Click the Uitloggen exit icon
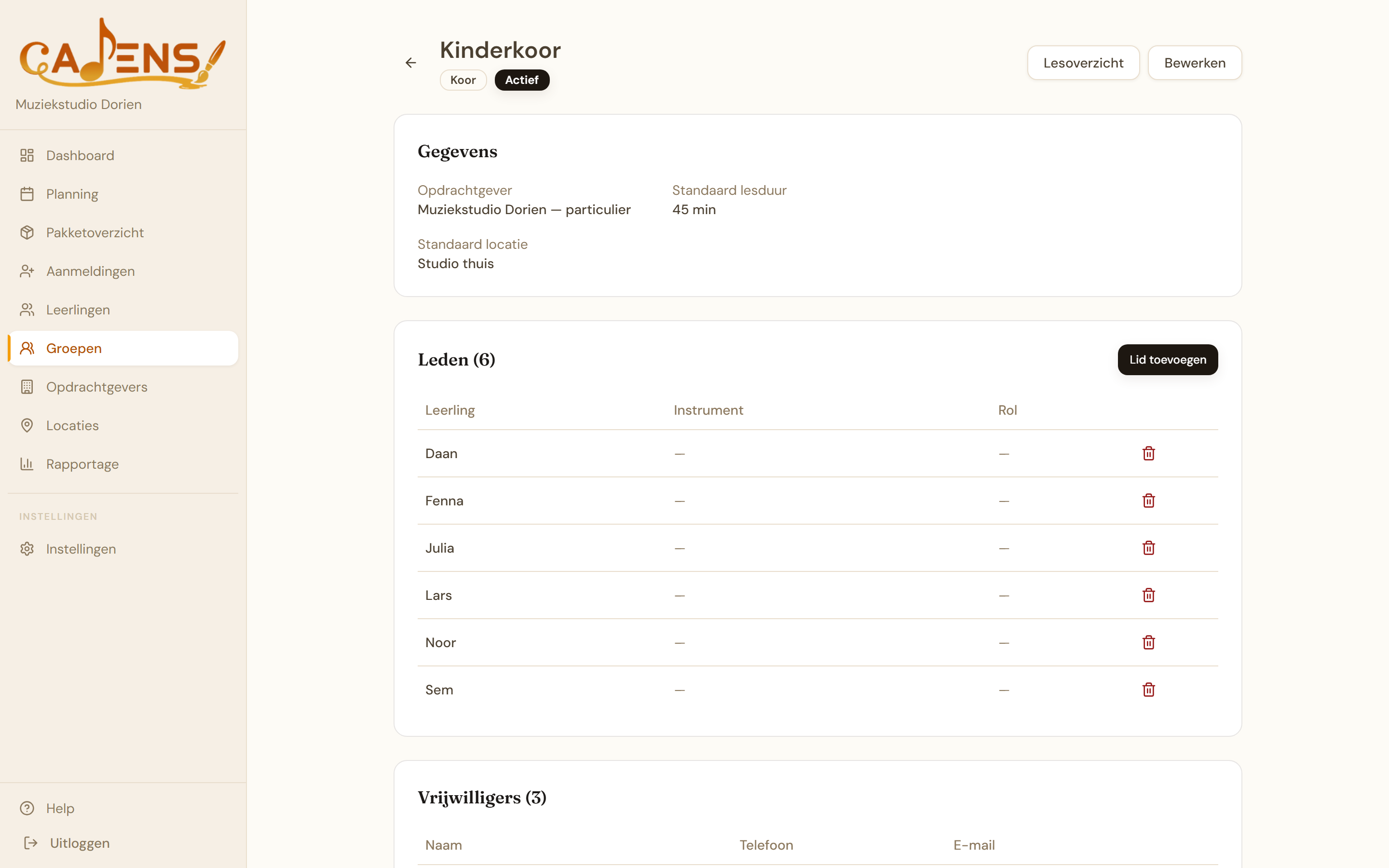The width and height of the screenshot is (1389, 868). tap(31, 843)
